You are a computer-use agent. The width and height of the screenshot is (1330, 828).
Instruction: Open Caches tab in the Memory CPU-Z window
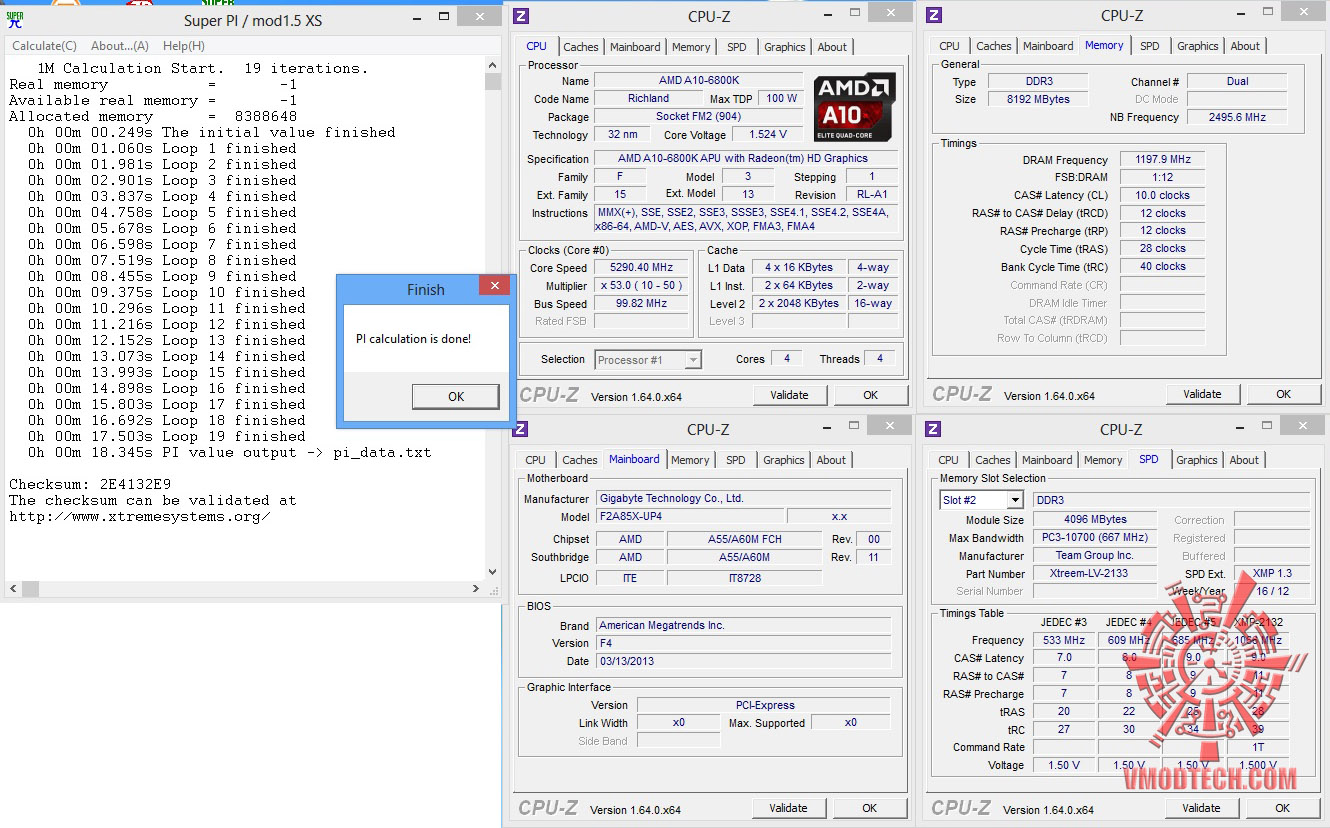point(994,46)
